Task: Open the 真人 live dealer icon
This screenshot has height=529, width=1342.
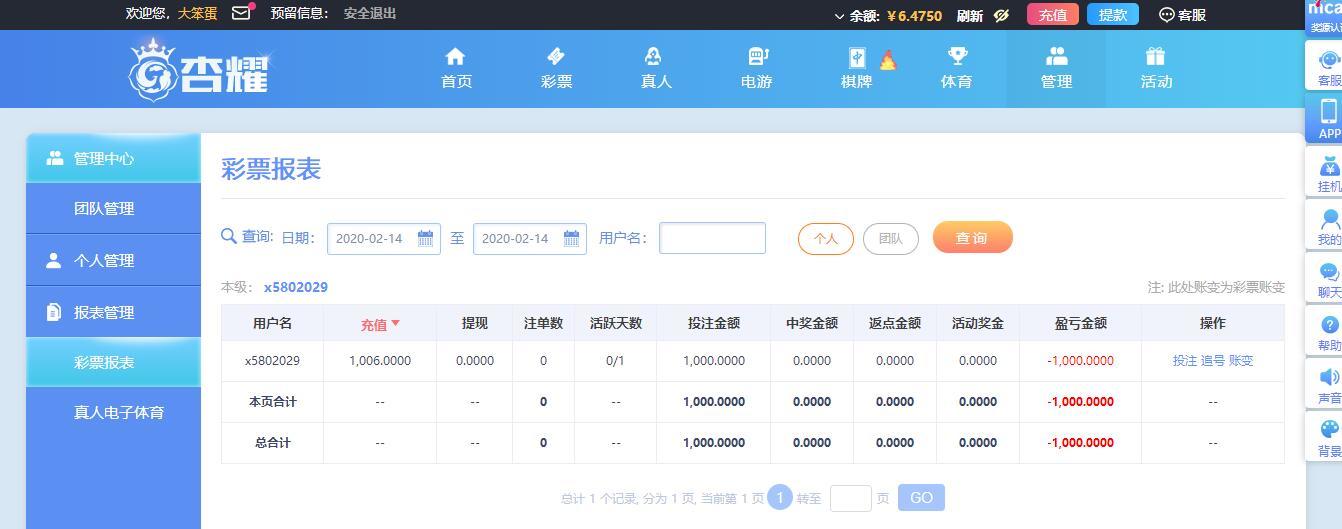Action: click(654, 56)
